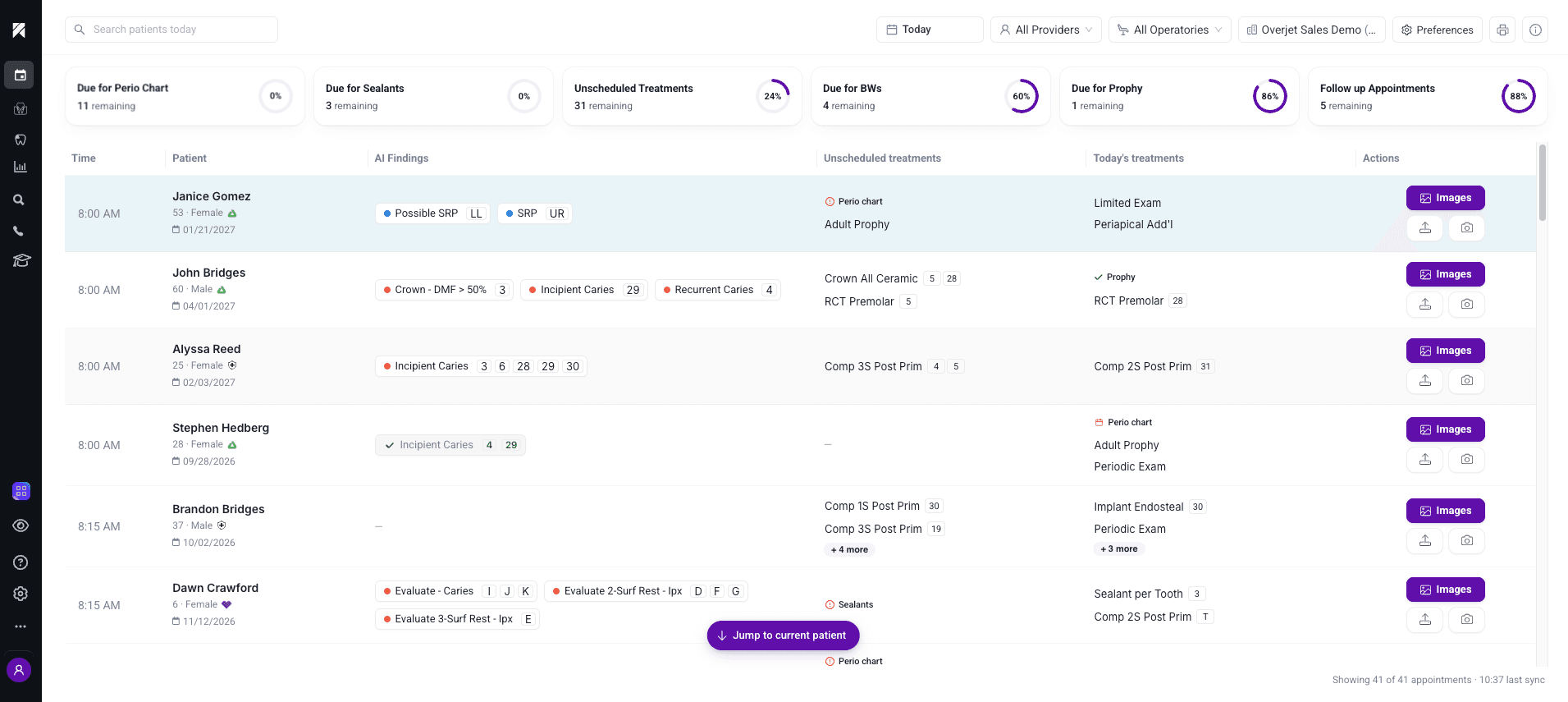The height and width of the screenshot is (702, 1568).
Task: Expand '+ 3 more' today's treatments
Action: pos(1119,548)
